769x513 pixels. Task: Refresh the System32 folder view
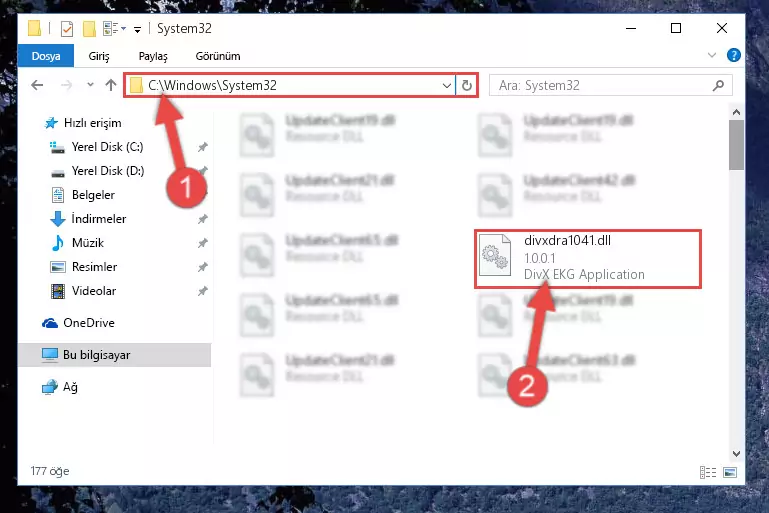pos(467,86)
